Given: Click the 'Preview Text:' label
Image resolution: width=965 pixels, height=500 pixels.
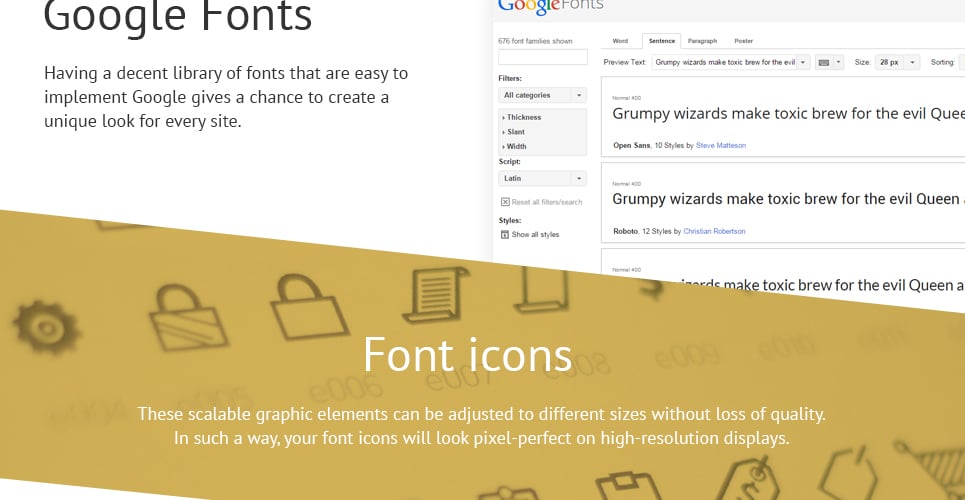Looking at the screenshot, I should [625, 62].
